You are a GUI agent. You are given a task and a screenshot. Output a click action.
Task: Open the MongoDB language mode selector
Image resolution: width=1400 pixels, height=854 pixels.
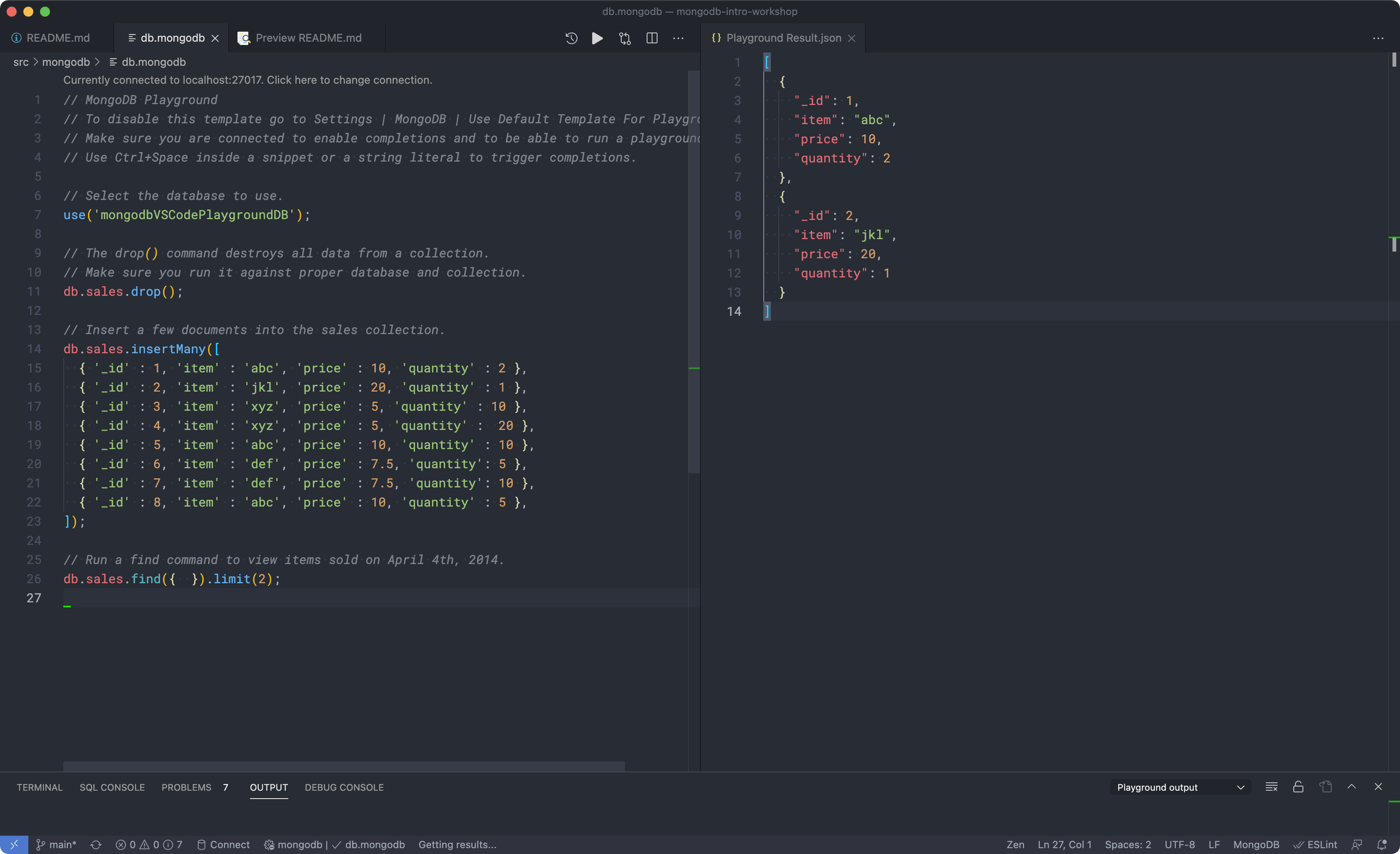pos(1256,844)
